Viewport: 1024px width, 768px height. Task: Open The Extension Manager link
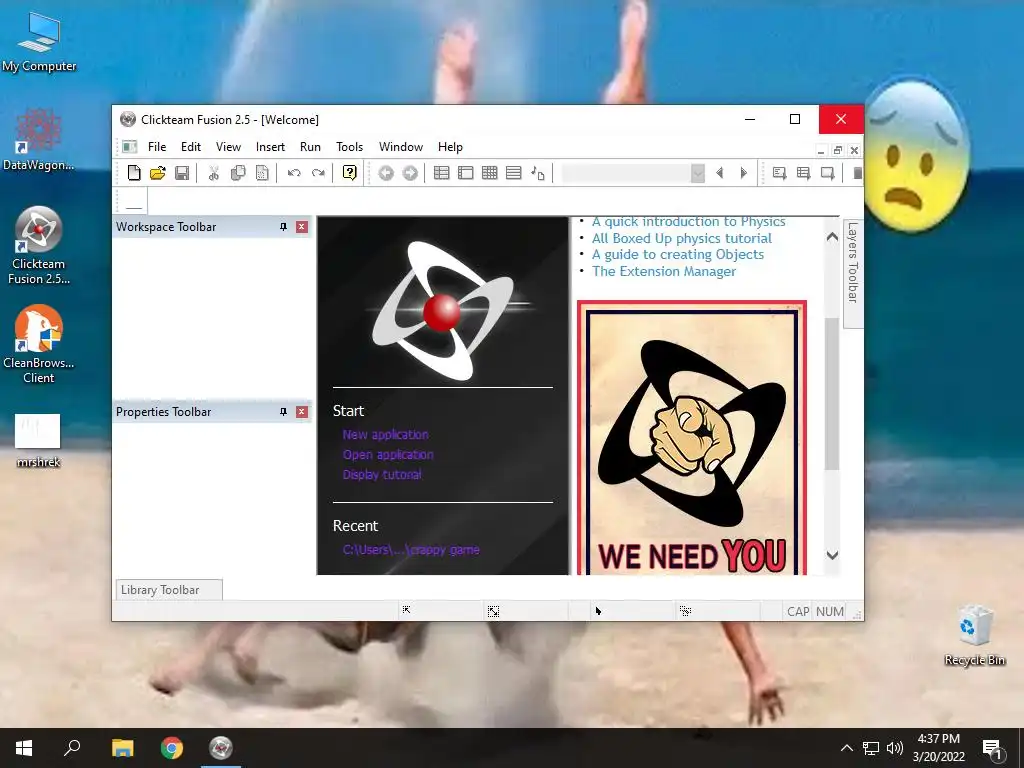664,271
